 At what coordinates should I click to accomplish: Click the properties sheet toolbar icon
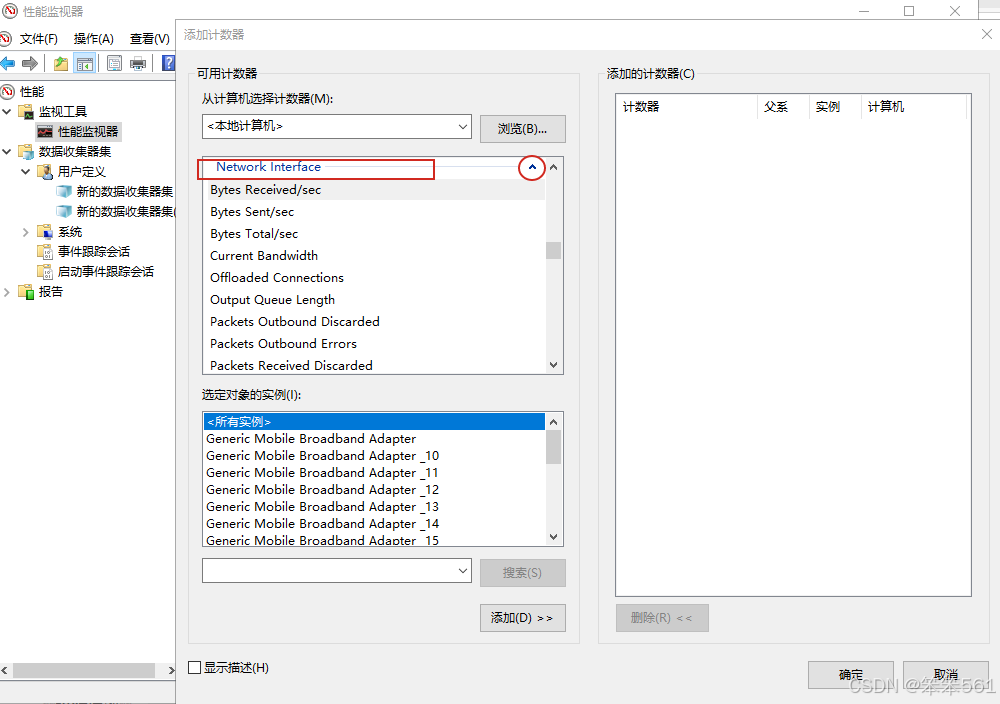pos(114,63)
